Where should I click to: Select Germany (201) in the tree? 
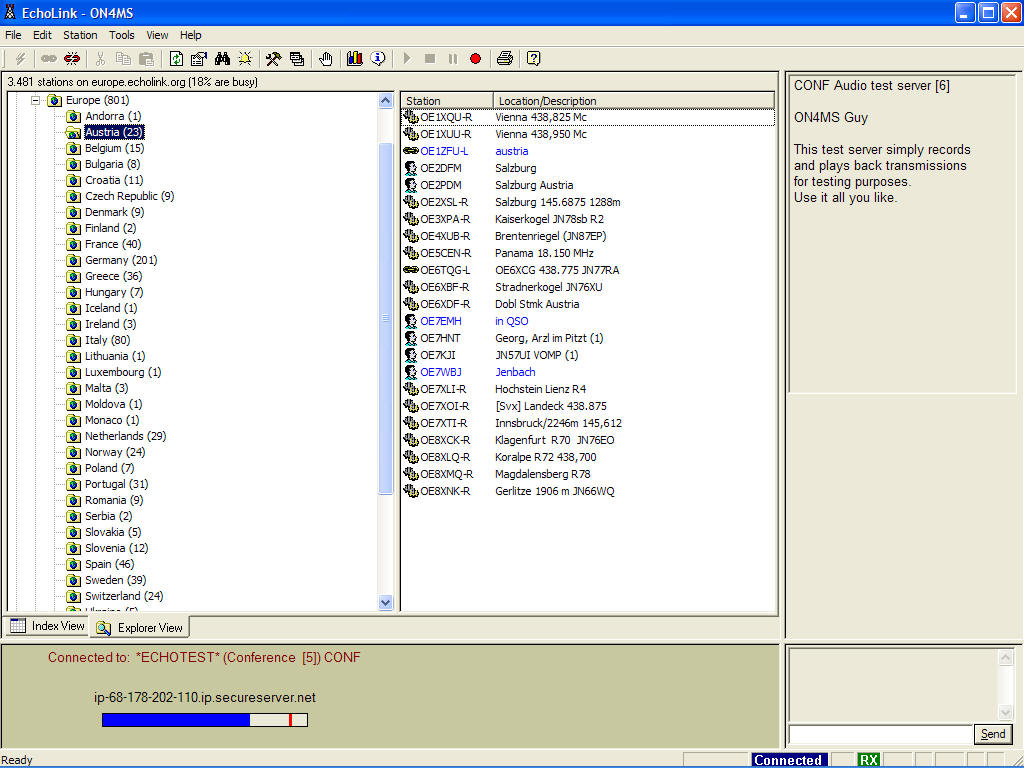(121, 261)
